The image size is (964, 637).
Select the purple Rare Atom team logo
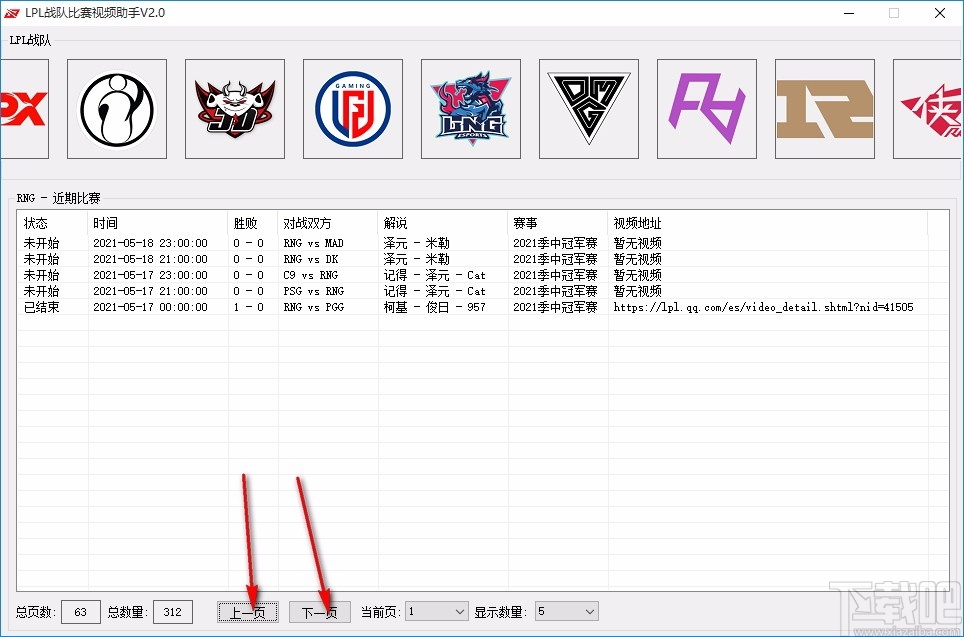click(x=706, y=108)
